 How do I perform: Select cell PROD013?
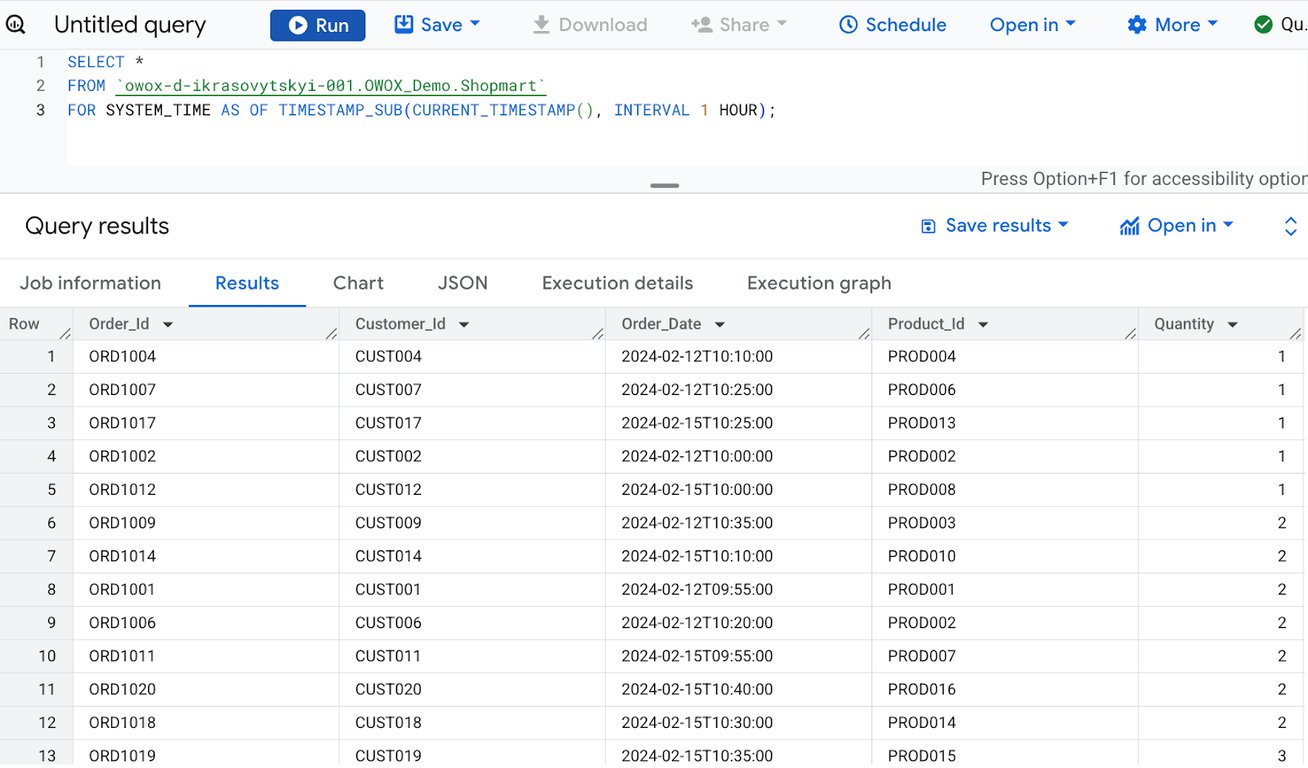click(1005, 423)
